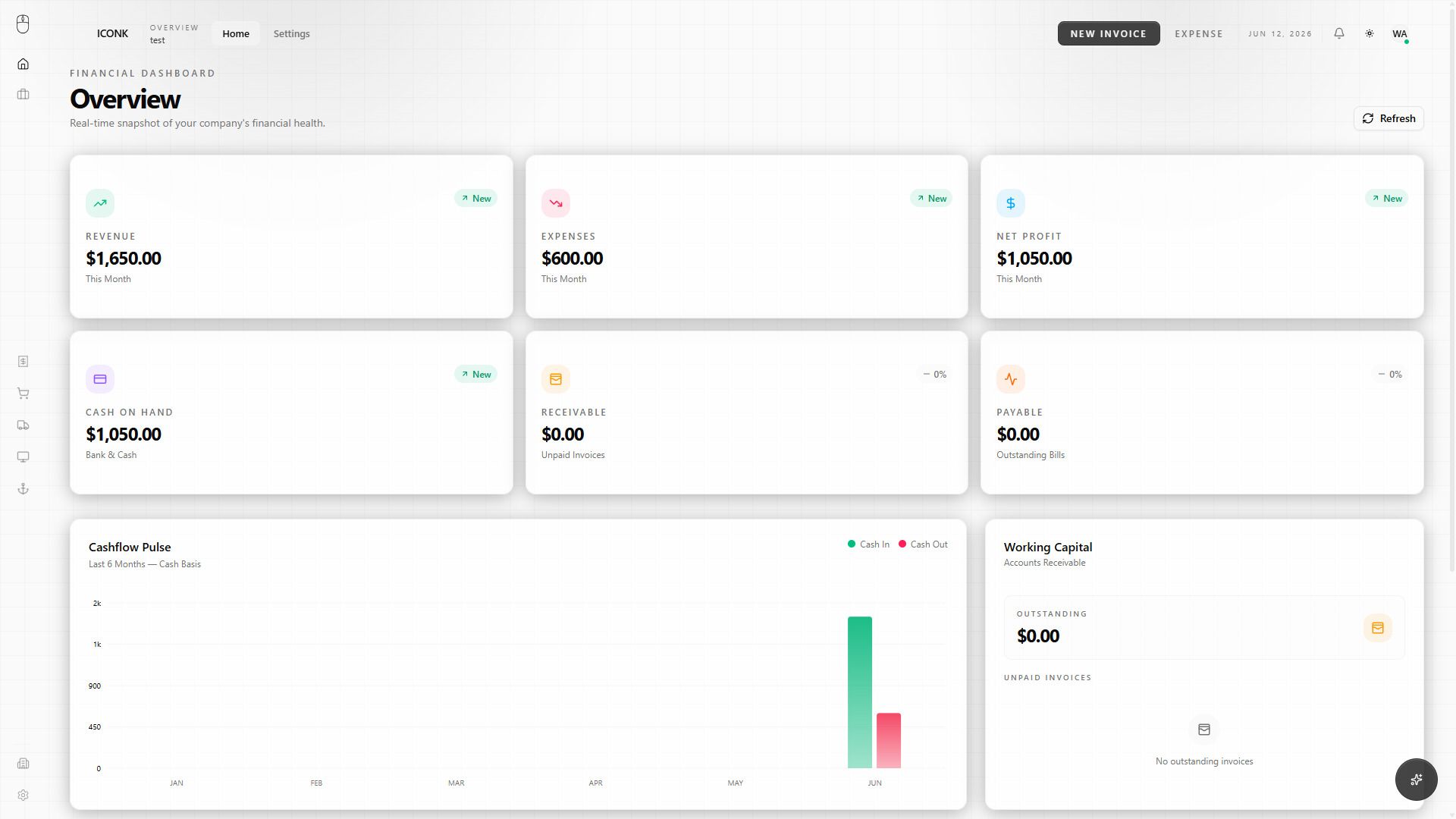This screenshot has width=1456, height=819.
Task: Switch to the Settings tab
Action: 291,33
